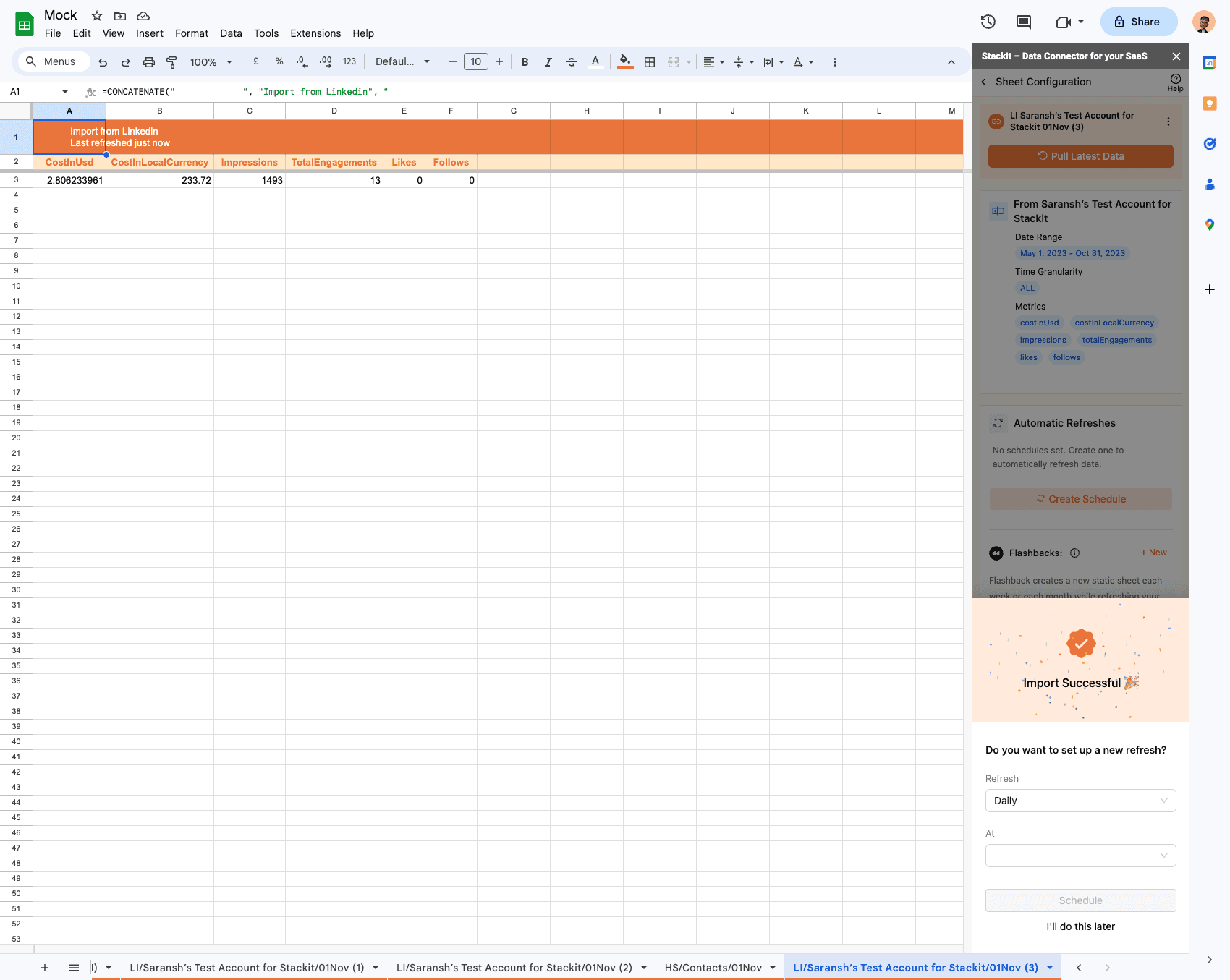The width and height of the screenshot is (1230, 980).
Task: Click the Share button
Action: coord(1139,22)
